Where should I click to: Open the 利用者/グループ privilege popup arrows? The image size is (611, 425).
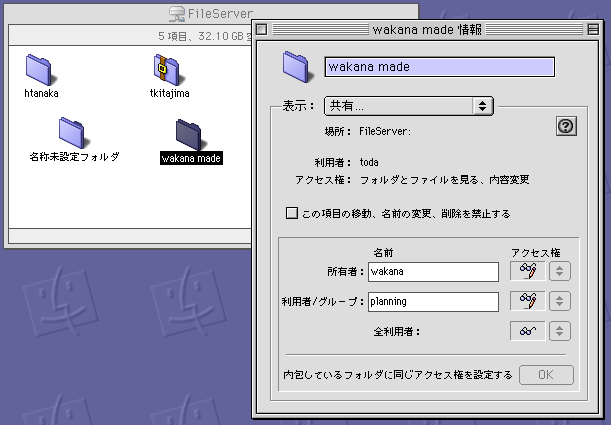(x=560, y=301)
